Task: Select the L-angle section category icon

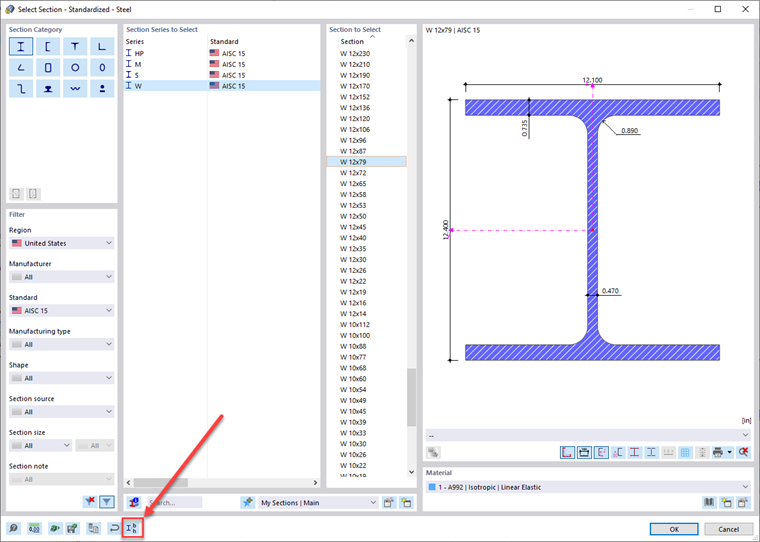Action: [102, 47]
